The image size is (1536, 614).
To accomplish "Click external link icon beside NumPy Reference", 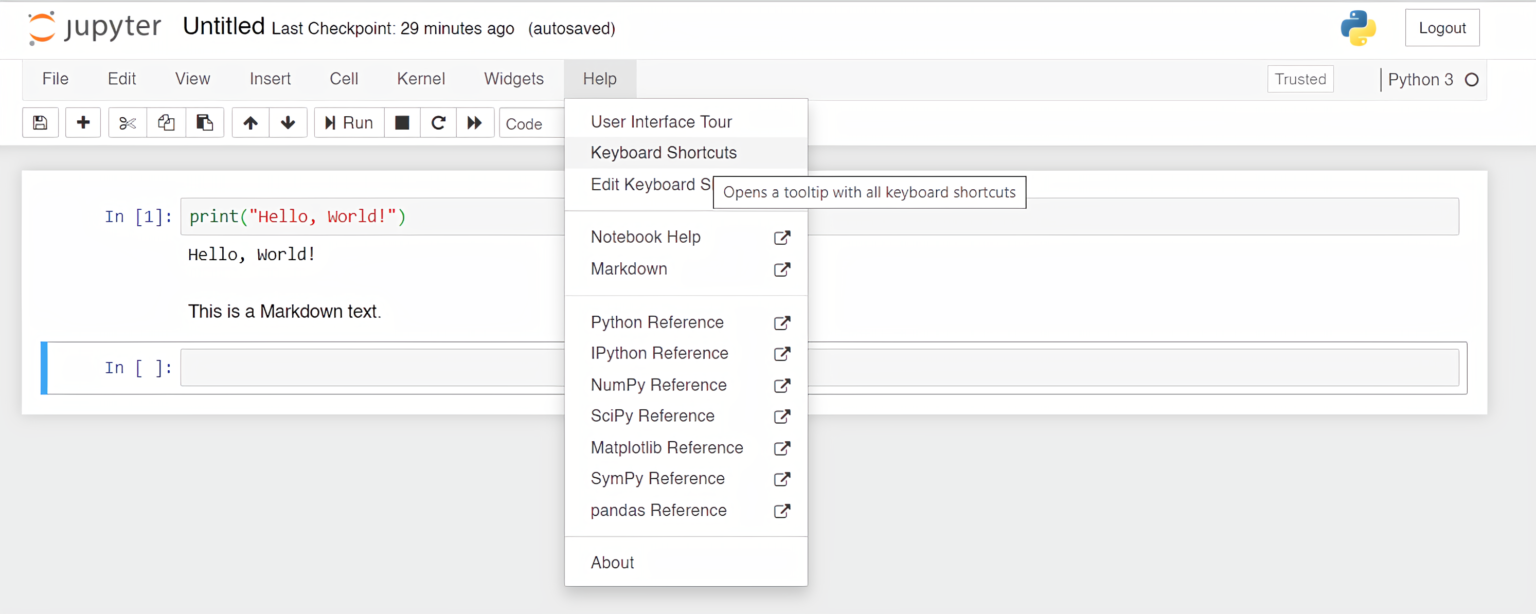I will click(782, 385).
